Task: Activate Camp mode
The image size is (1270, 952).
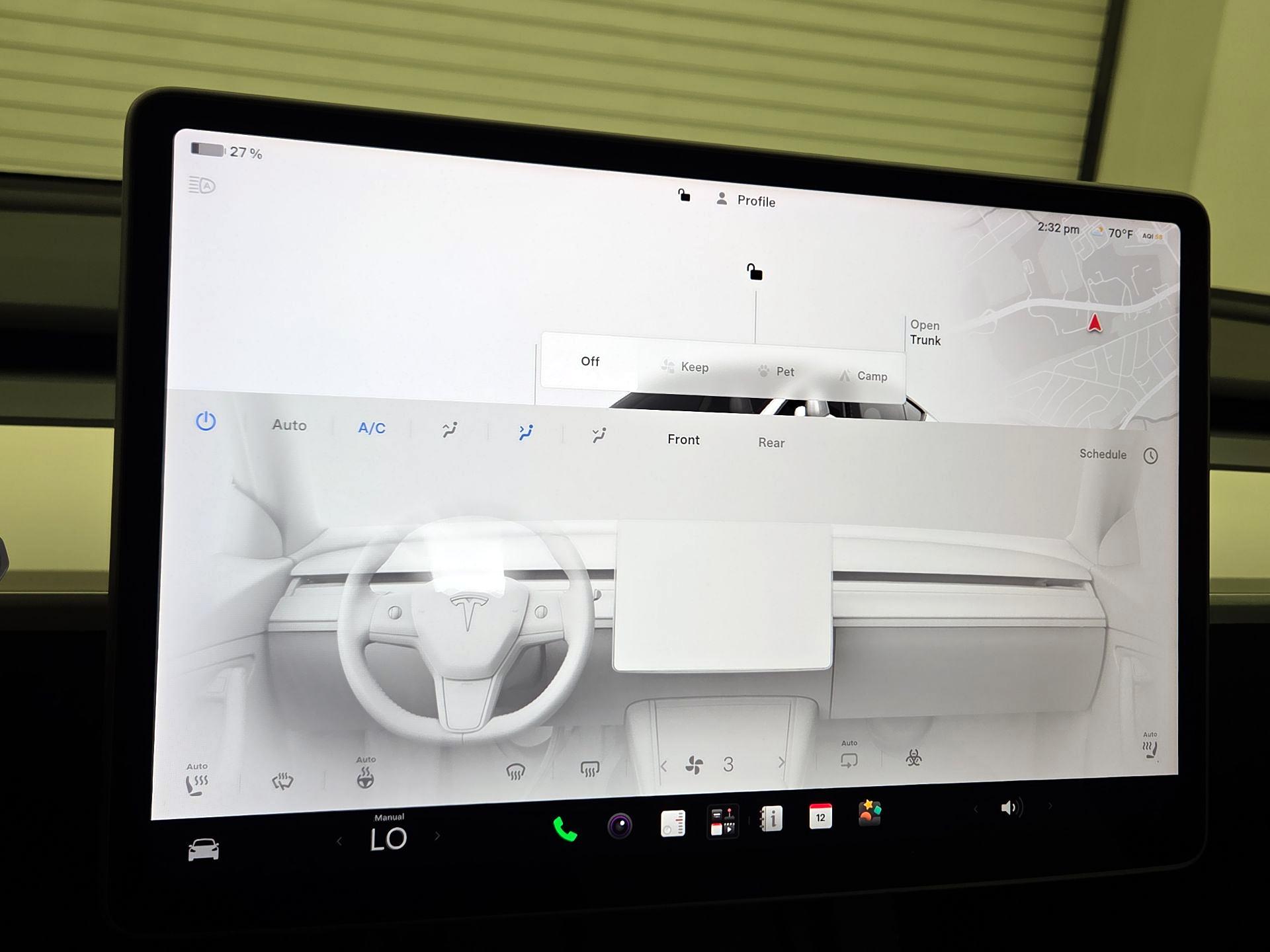Action: (x=863, y=376)
